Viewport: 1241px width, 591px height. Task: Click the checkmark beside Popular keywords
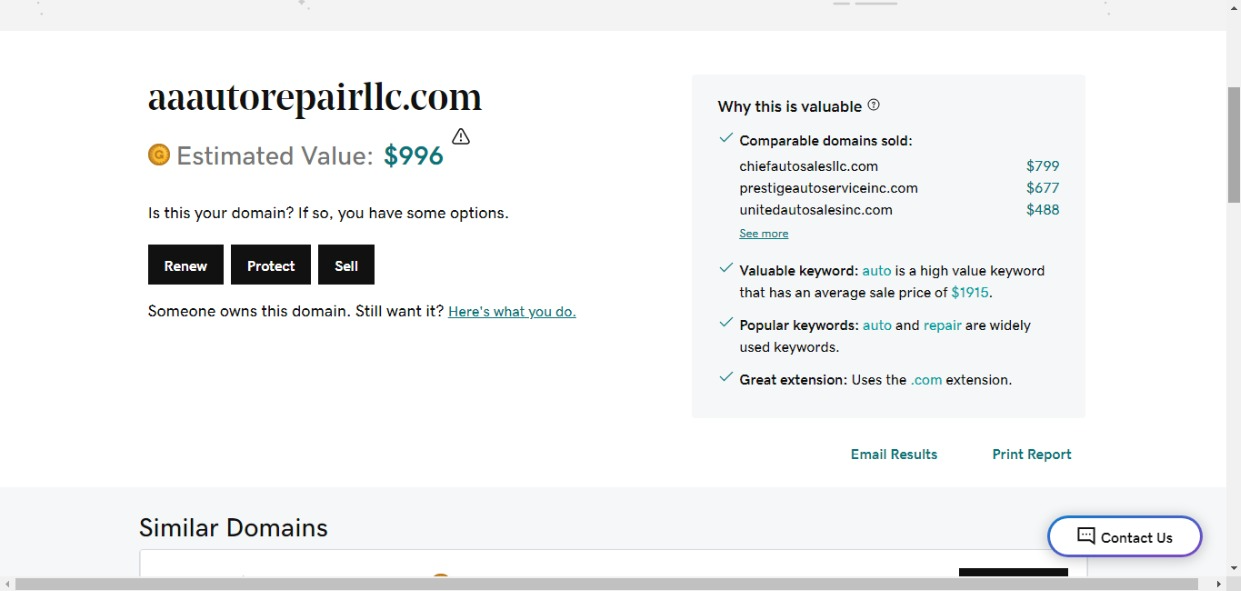point(726,324)
